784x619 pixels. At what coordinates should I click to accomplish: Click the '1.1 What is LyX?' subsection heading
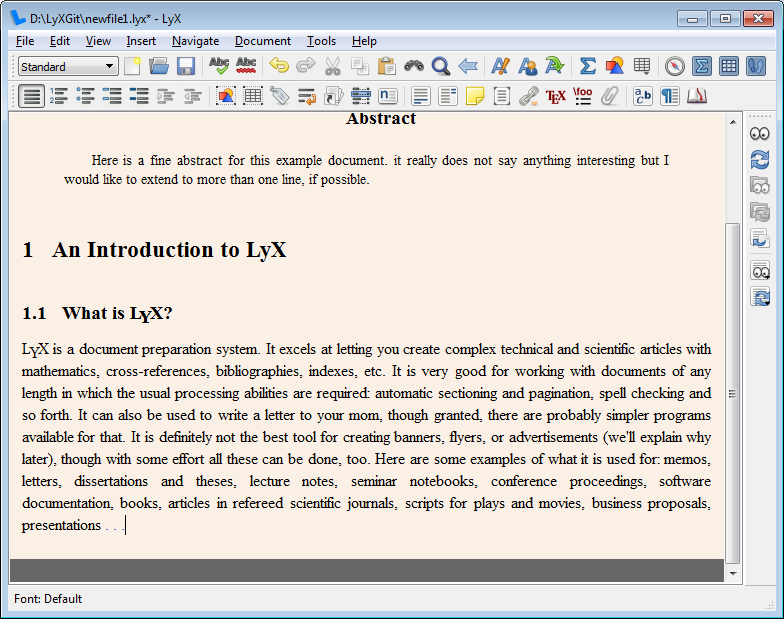[x=97, y=314]
